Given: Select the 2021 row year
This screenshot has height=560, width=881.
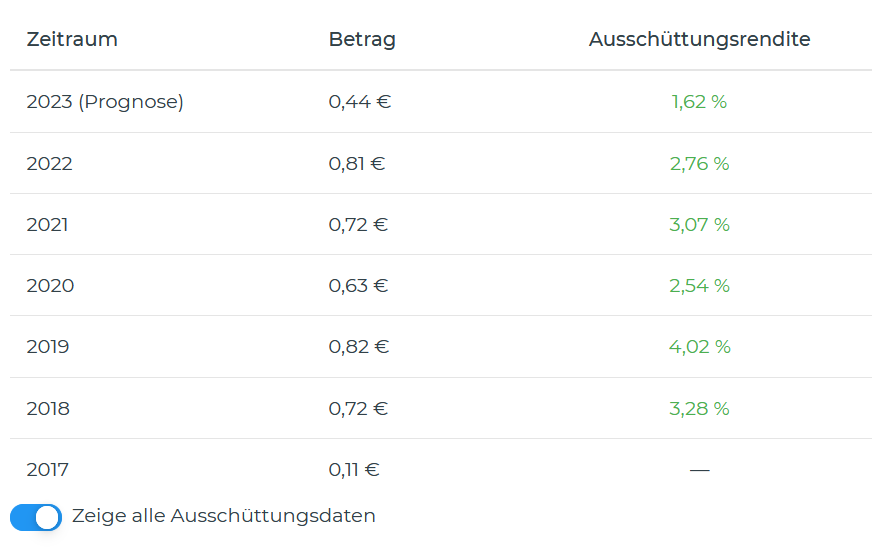Looking at the screenshot, I should coord(48,225).
